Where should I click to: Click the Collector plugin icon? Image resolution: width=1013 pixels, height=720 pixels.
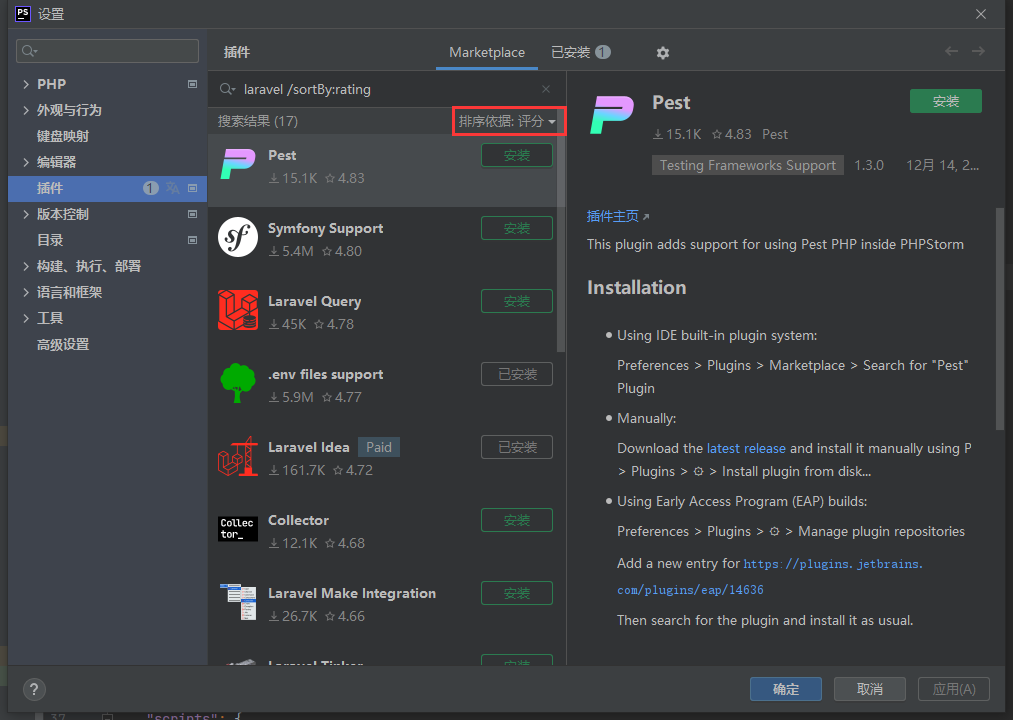238,529
